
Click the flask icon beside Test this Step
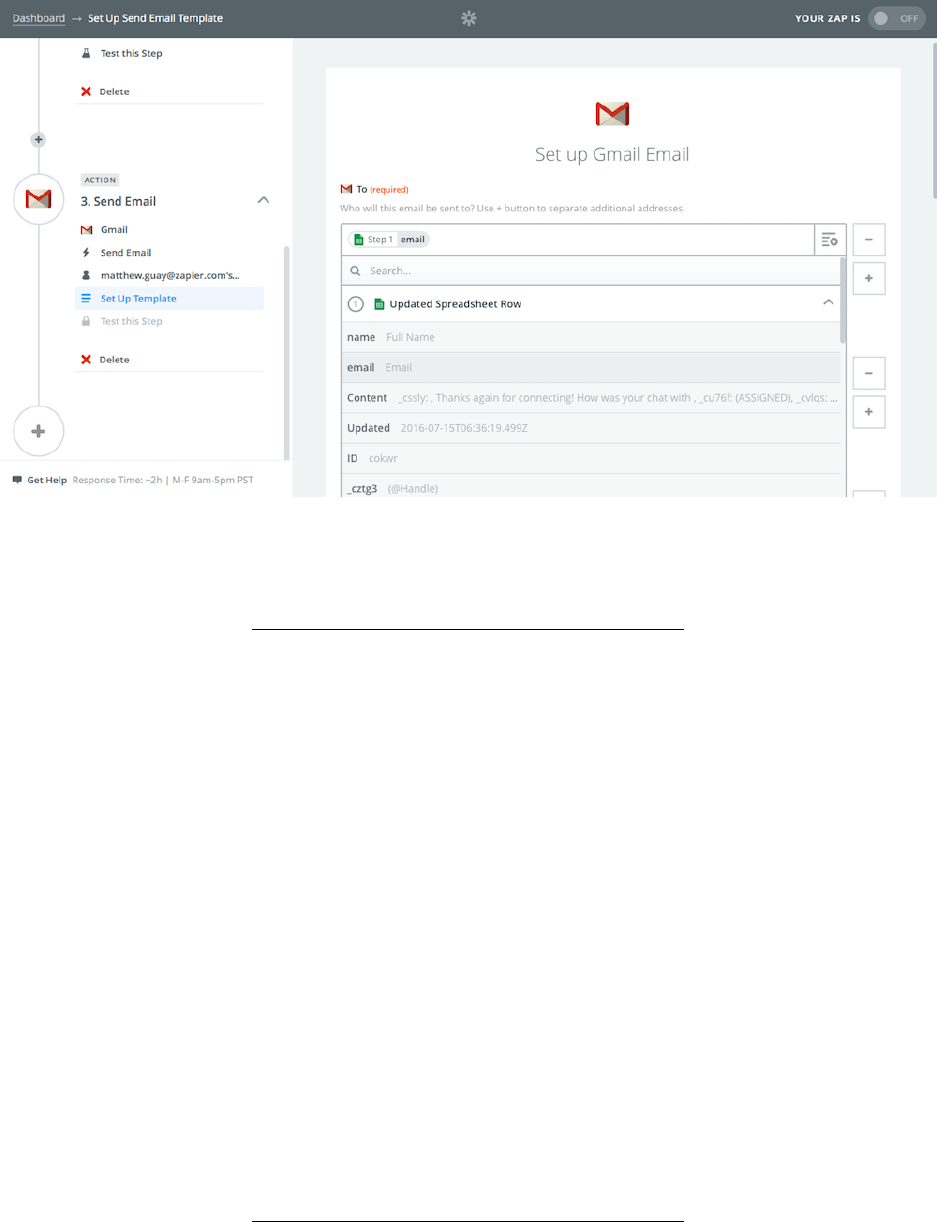tap(86, 53)
